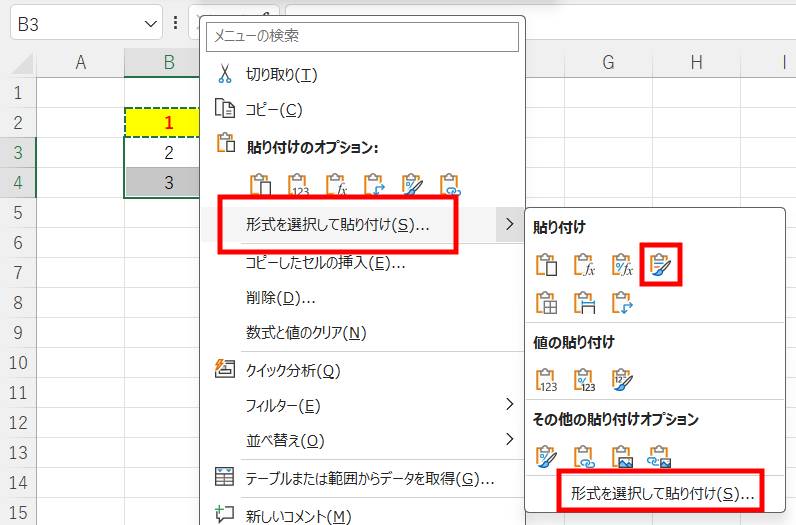Click the three-dot handle next to the Name Box
This screenshot has height=525, width=796.
tap(175, 23)
